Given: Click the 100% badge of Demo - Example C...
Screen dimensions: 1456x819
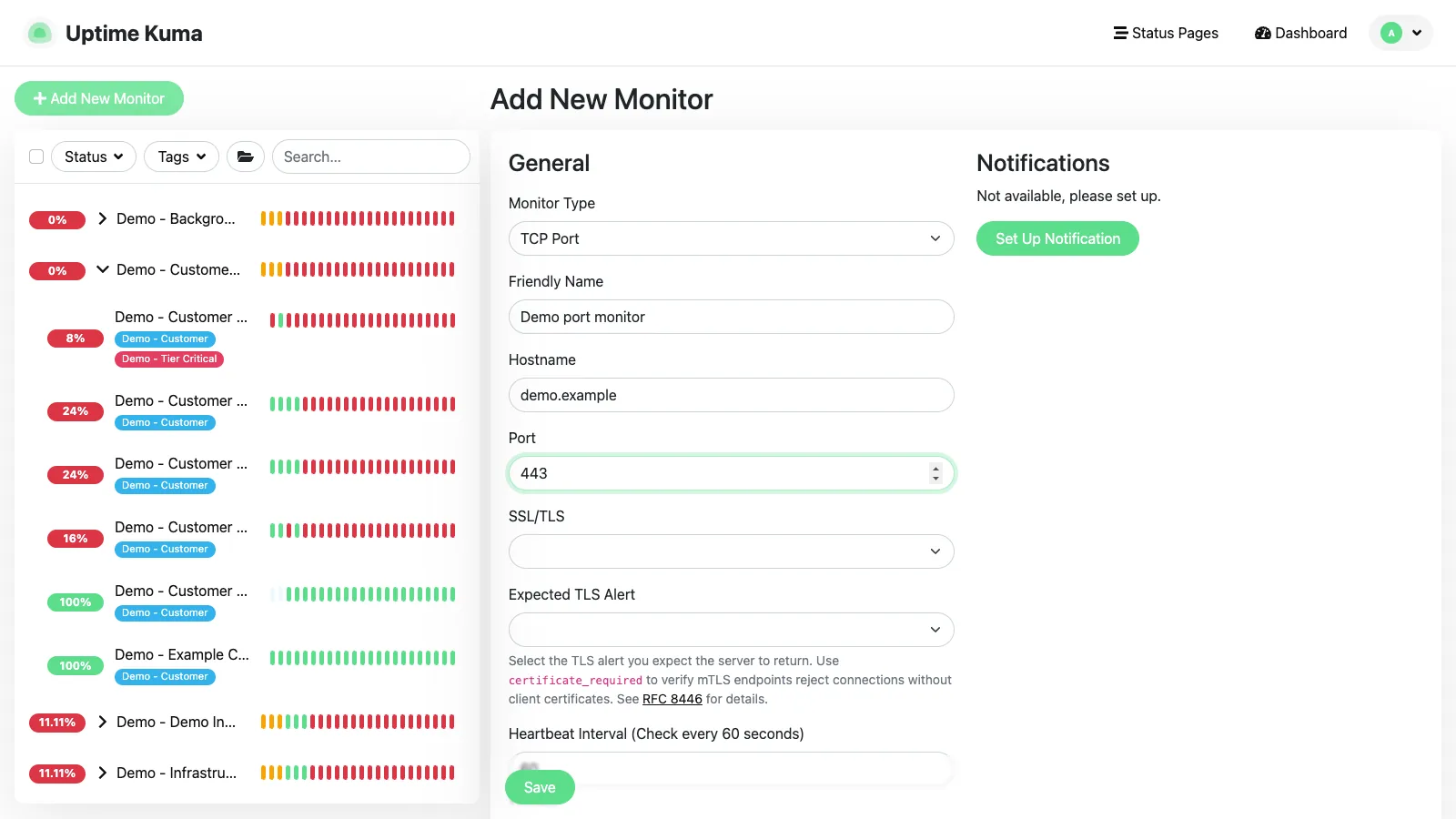Looking at the screenshot, I should pyautogui.click(x=76, y=666).
